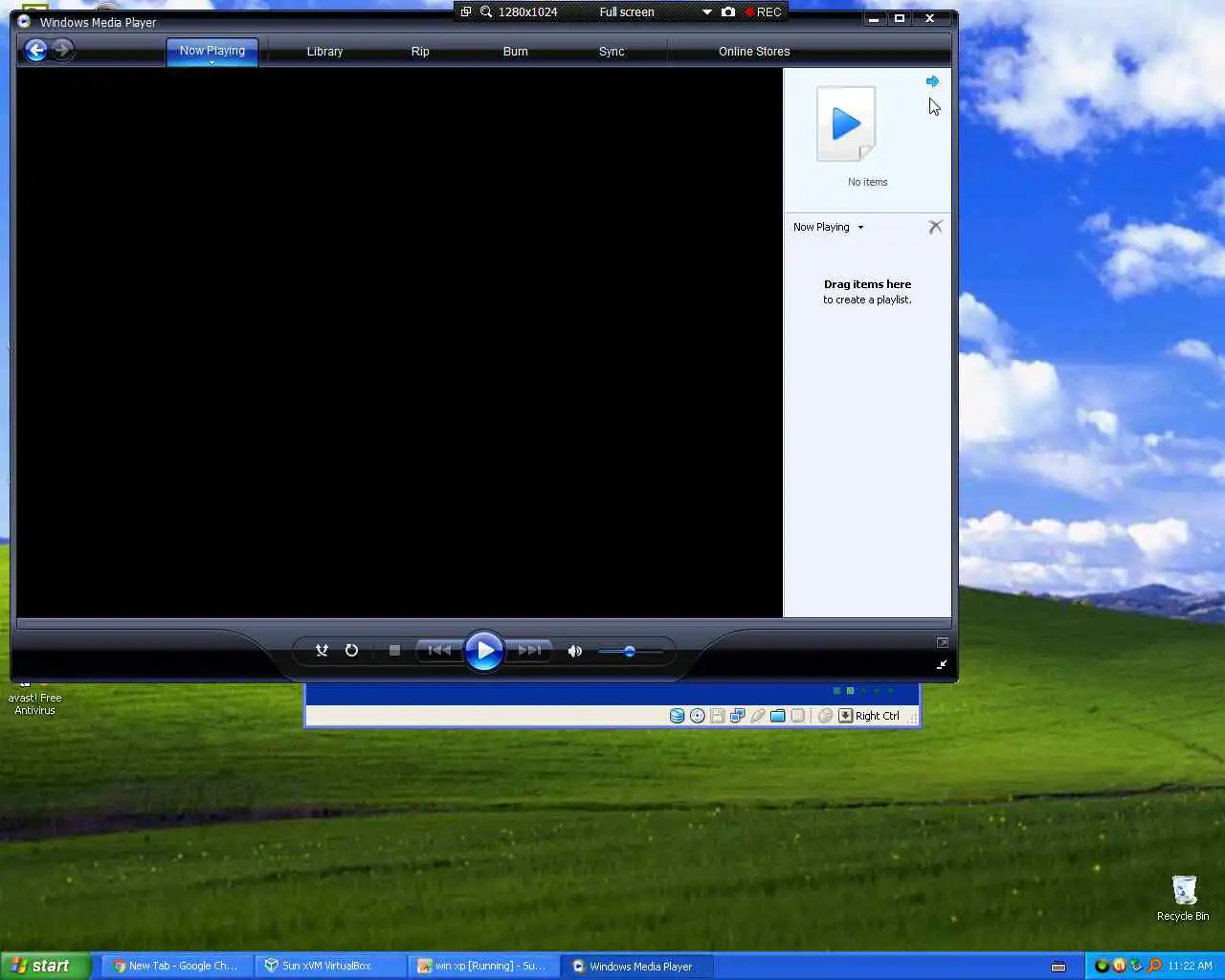The height and width of the screenshot is (980, 1225).
Task: Click the volume slider handle
Action: point(630,651)
